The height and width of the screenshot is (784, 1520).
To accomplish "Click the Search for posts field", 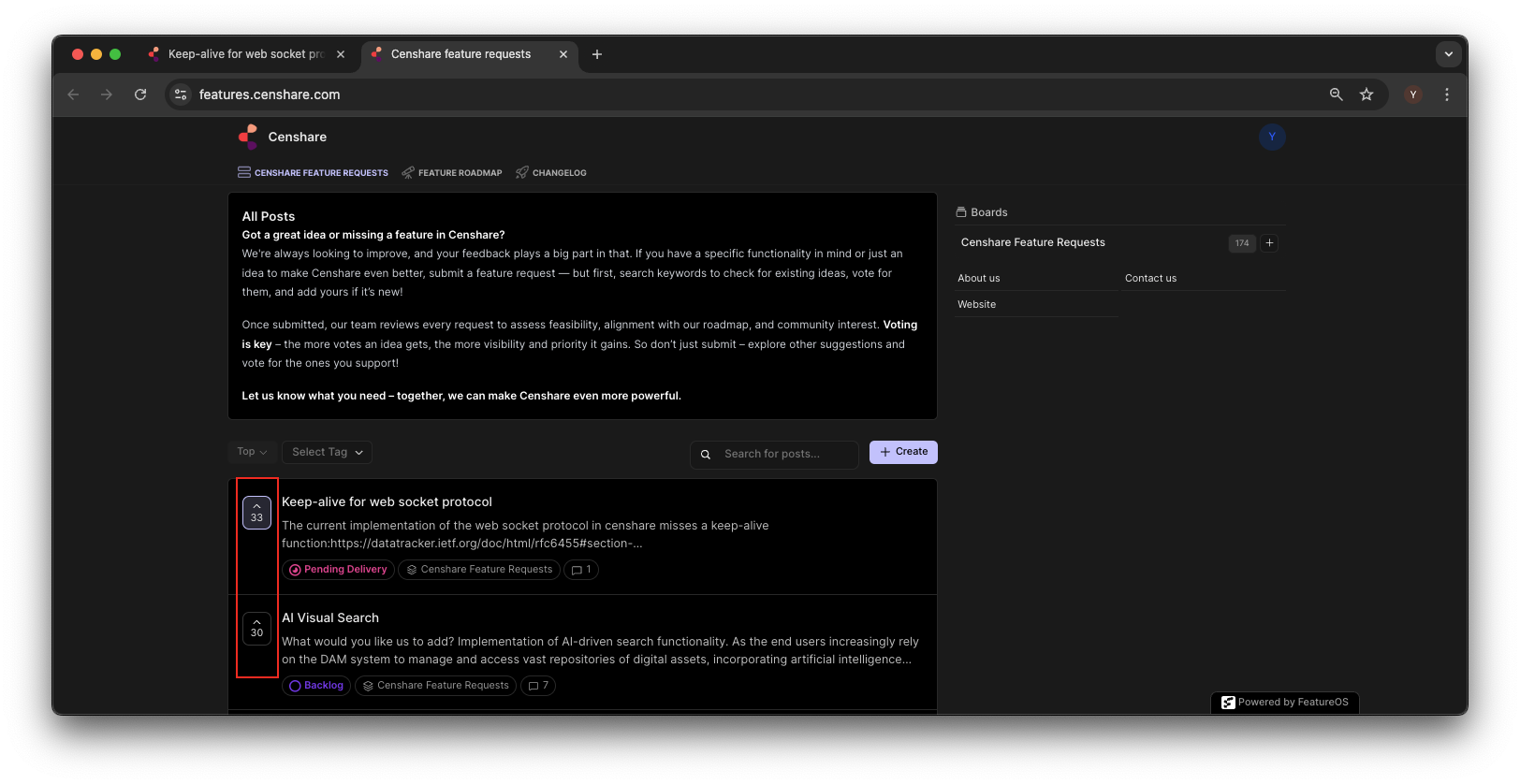I will click(784, 454).
